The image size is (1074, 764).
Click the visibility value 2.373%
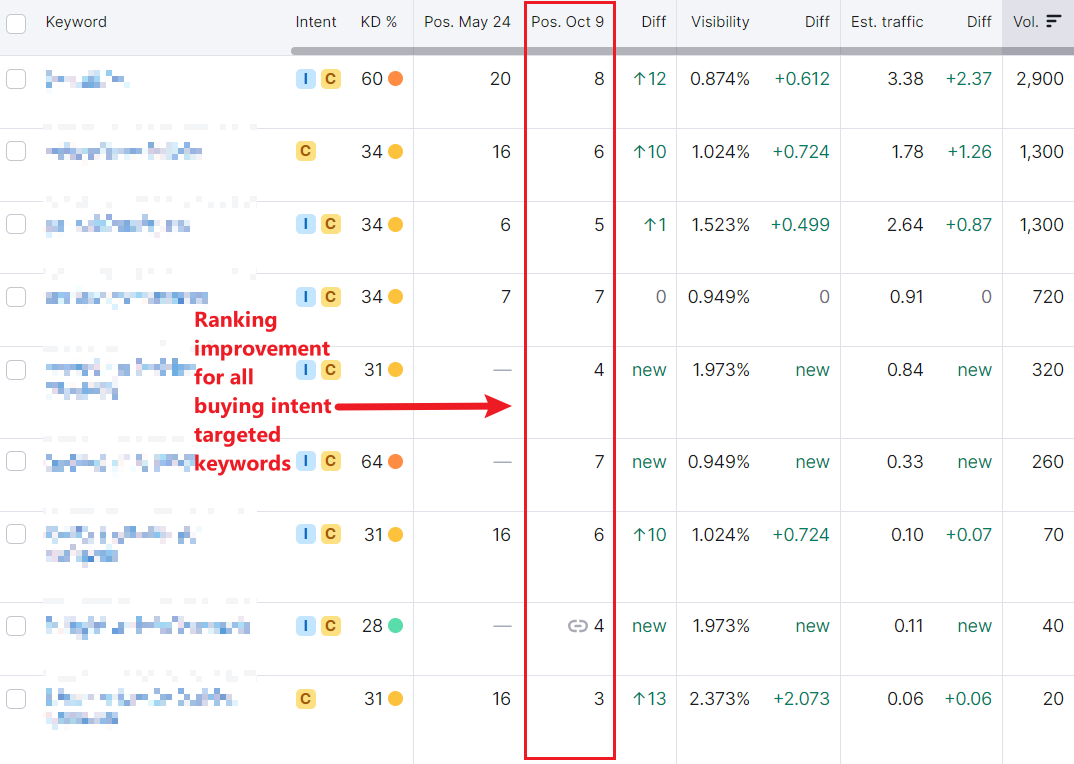click(719, 699)
